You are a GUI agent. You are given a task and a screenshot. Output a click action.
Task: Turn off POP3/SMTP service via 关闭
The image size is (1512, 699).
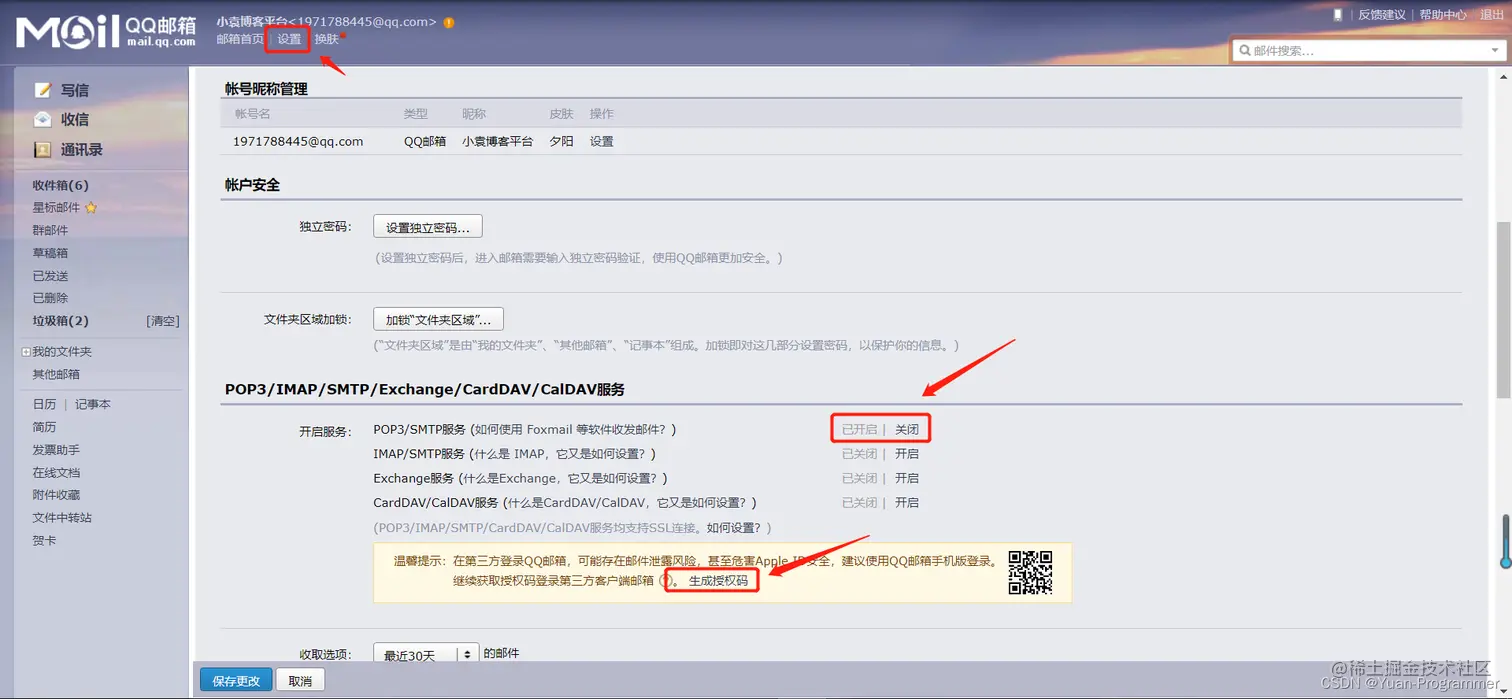[908, 428]
